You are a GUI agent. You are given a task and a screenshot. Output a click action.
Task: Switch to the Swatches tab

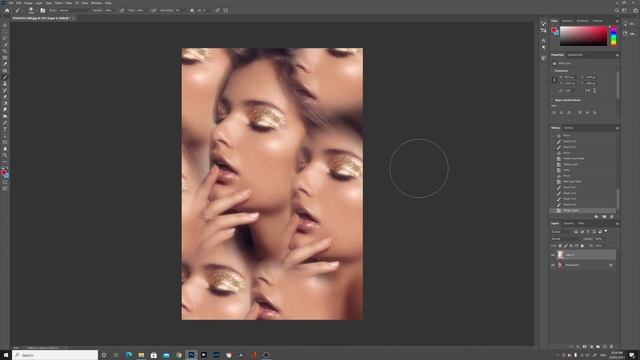(x=567, y=21)
